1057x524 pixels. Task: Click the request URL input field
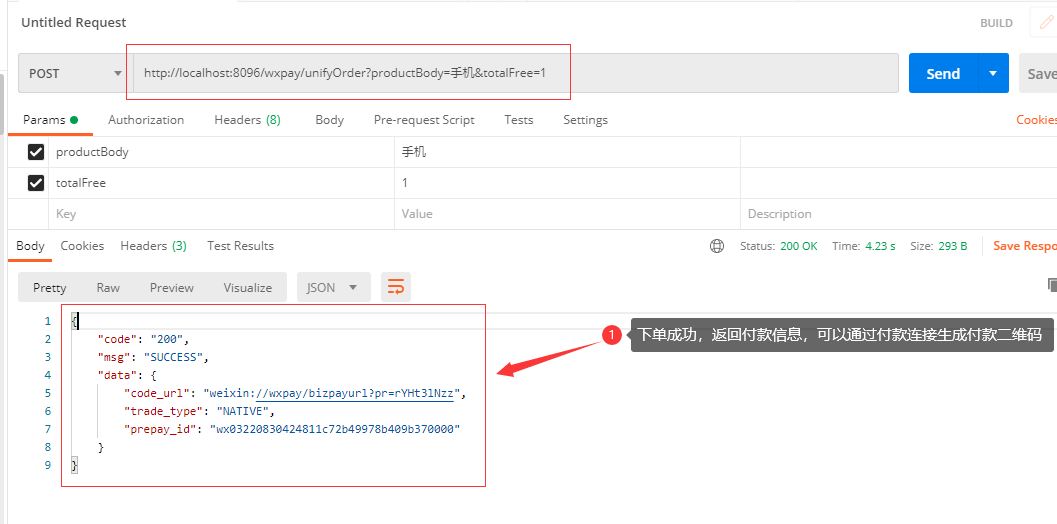(x=516, y=73)
